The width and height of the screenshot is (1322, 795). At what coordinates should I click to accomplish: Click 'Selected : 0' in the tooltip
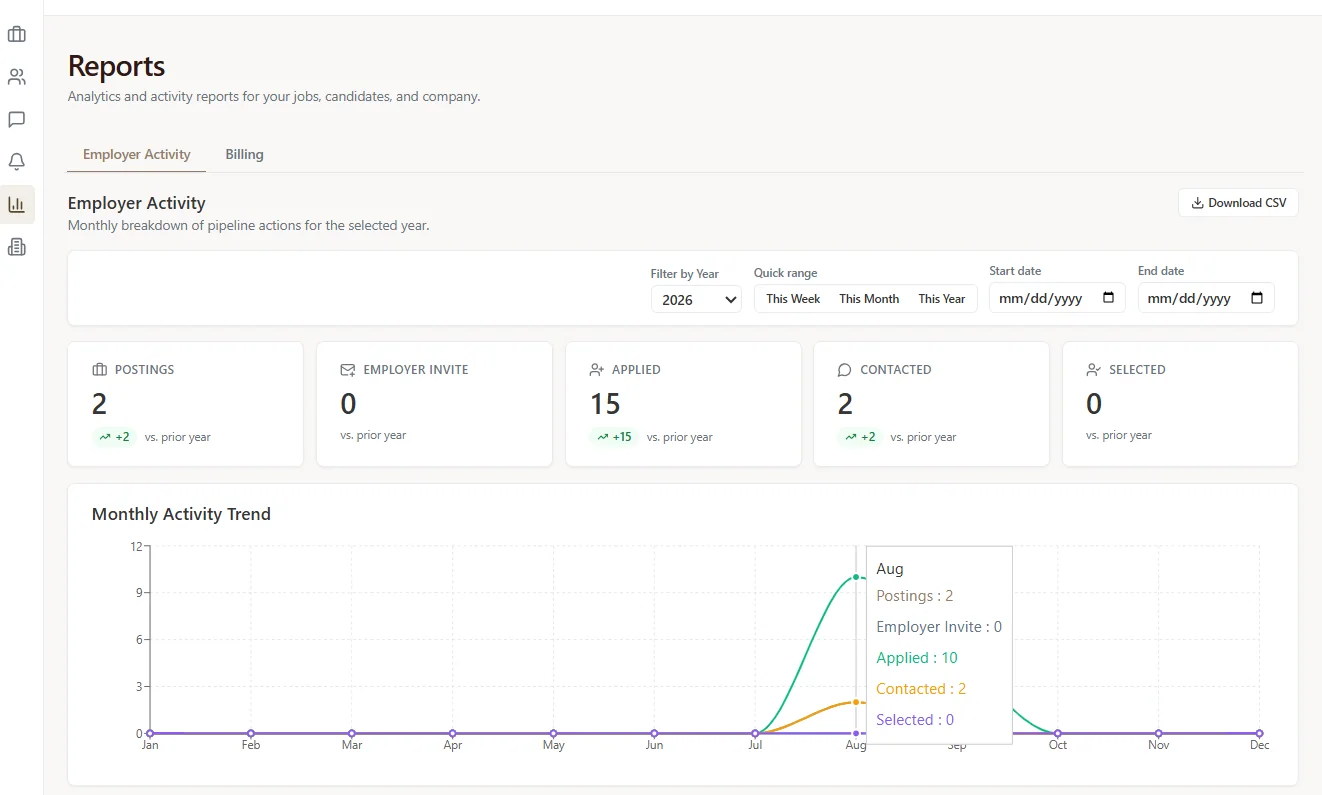pyautogui.click(x=915, y=720)
